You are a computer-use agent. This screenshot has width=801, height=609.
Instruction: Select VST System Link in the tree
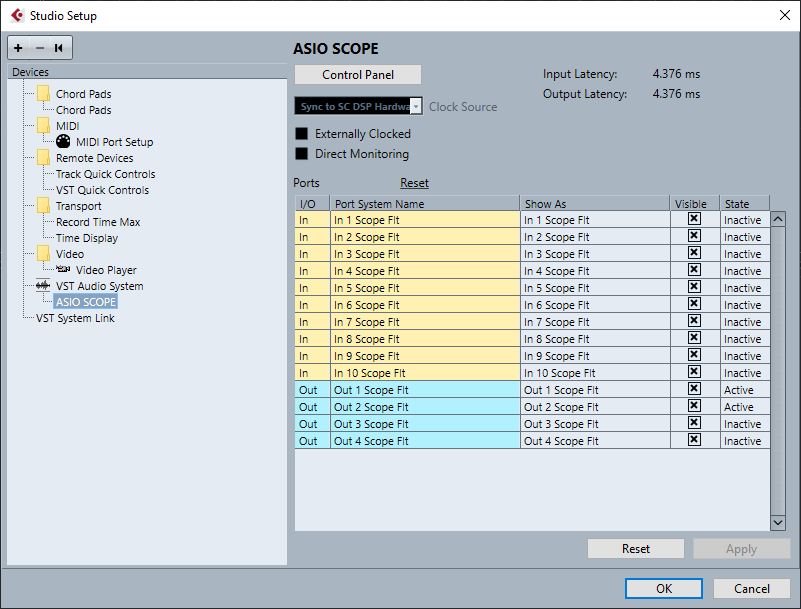coord(75,318)
